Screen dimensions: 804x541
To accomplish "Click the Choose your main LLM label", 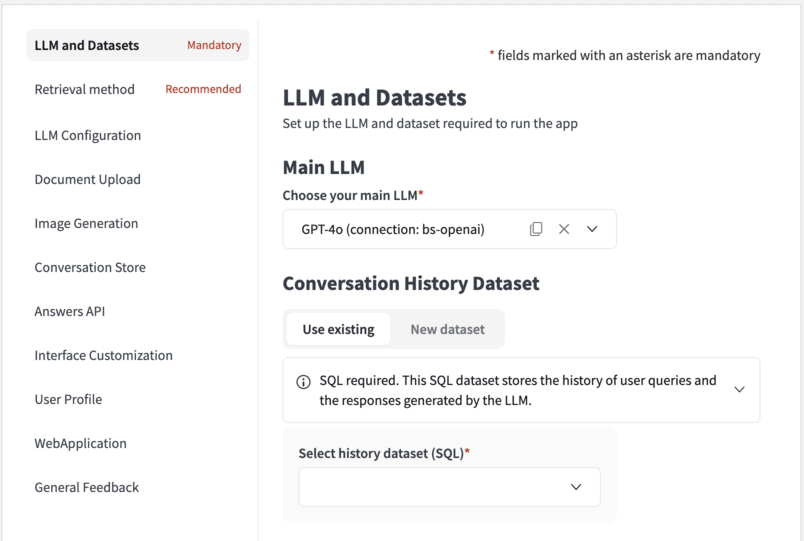I will pyautogui.click(x=353, y=195).
